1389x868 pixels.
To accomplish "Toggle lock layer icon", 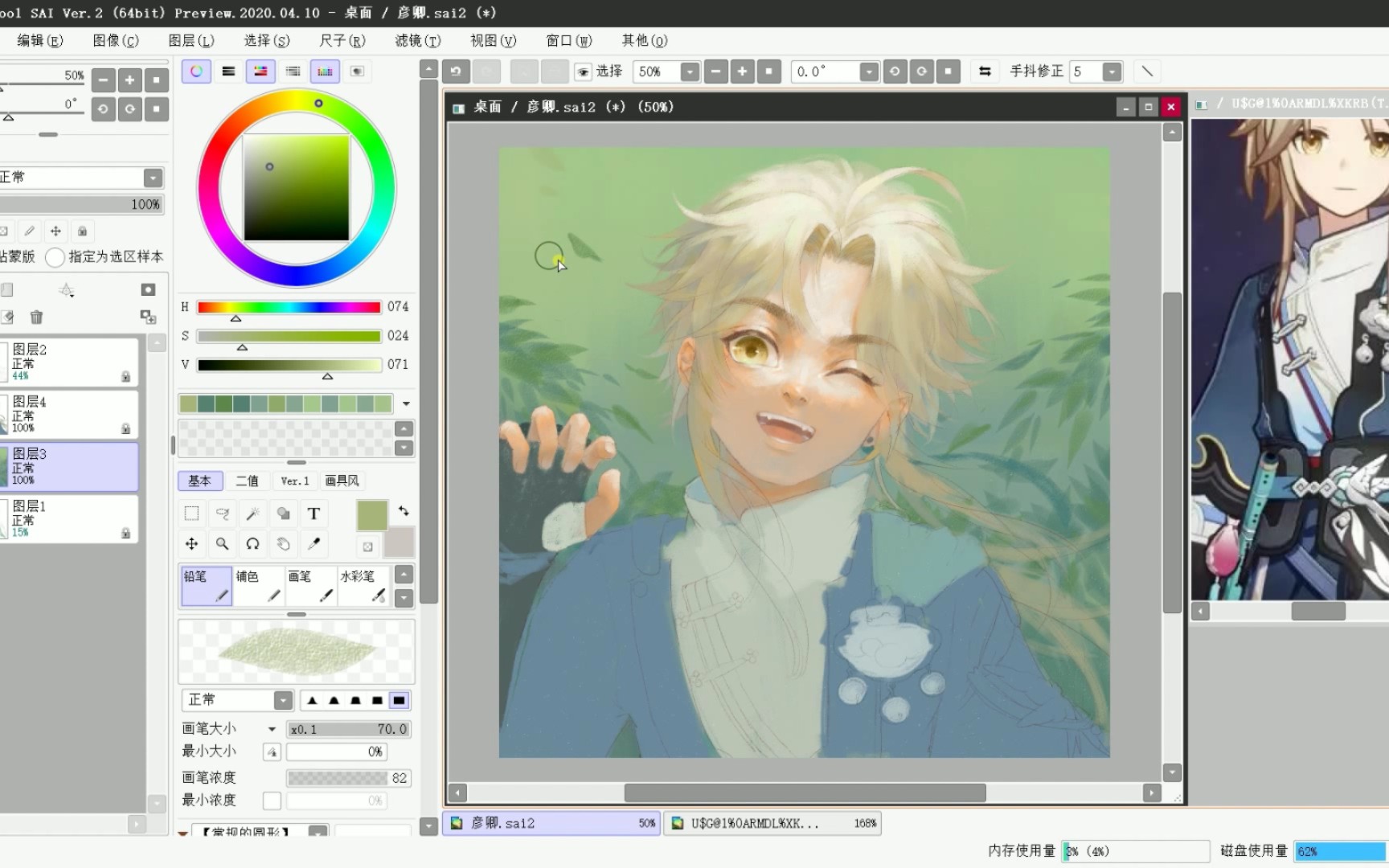I will pyautogui.click(x=82, y=231).
